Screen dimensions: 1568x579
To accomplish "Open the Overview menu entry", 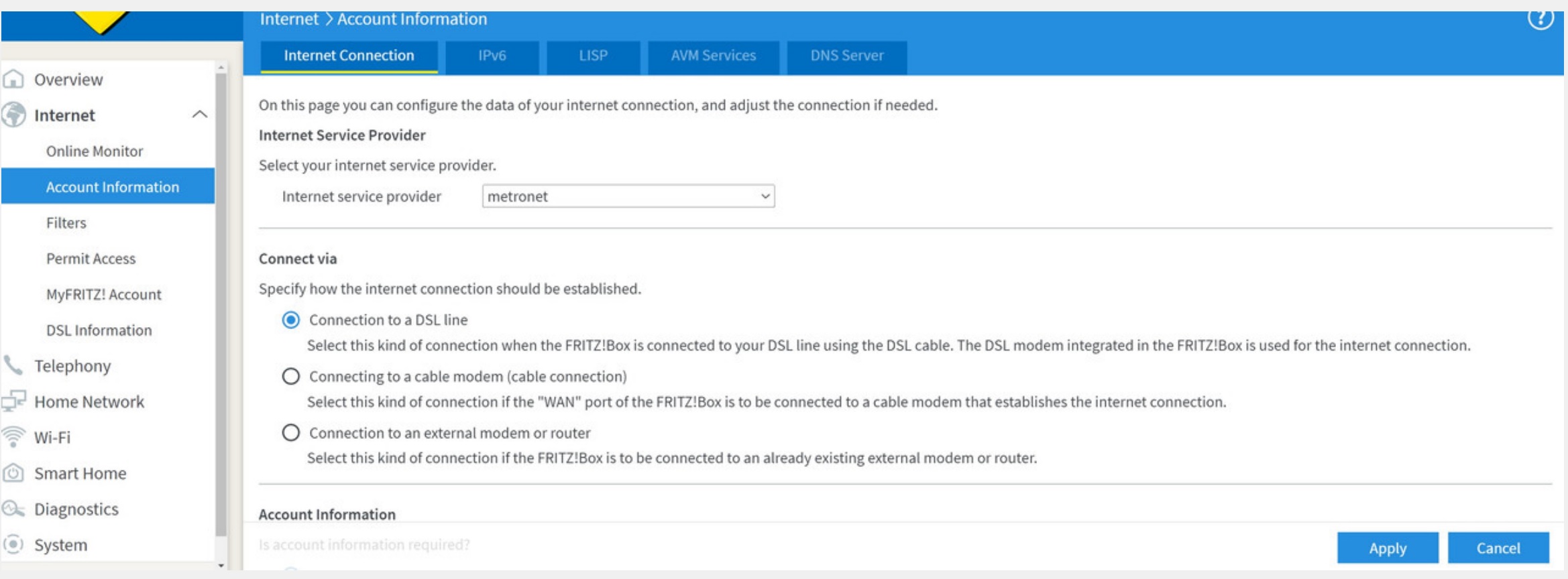I will point(68,79).
